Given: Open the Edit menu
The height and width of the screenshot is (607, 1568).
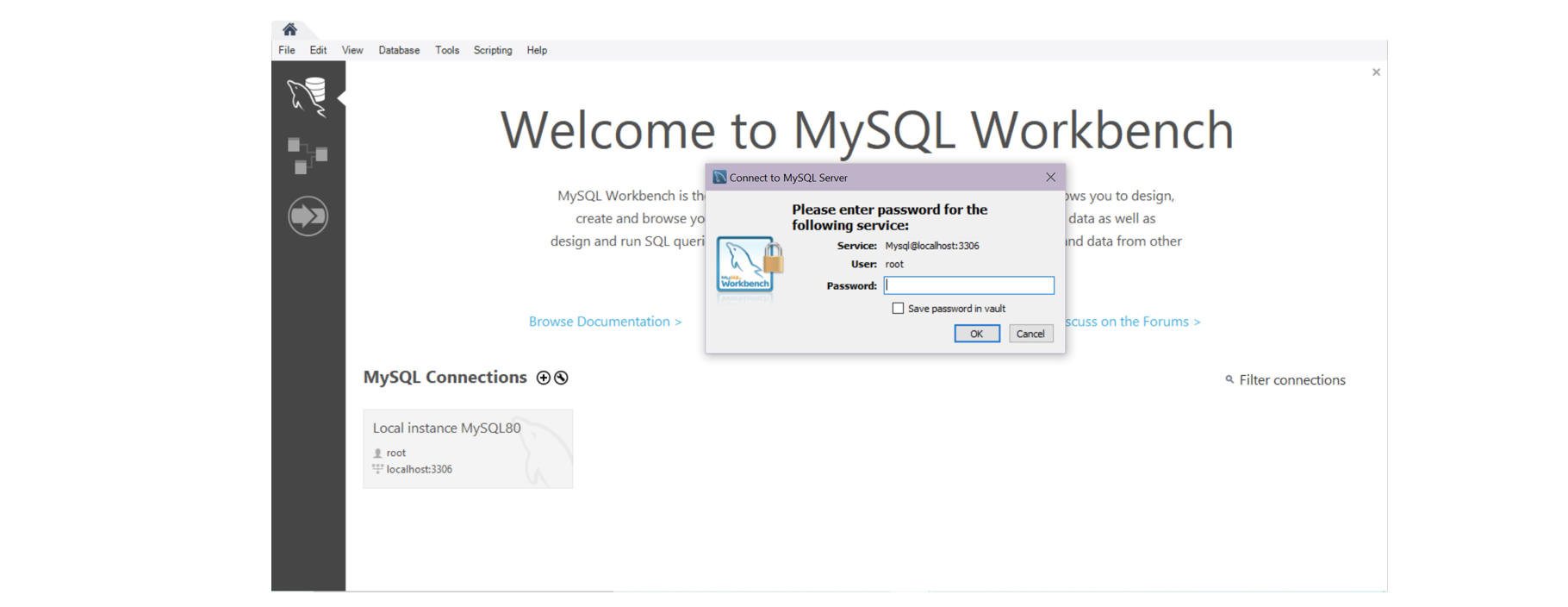Looking at the screenshot, I should click(318, 50).
